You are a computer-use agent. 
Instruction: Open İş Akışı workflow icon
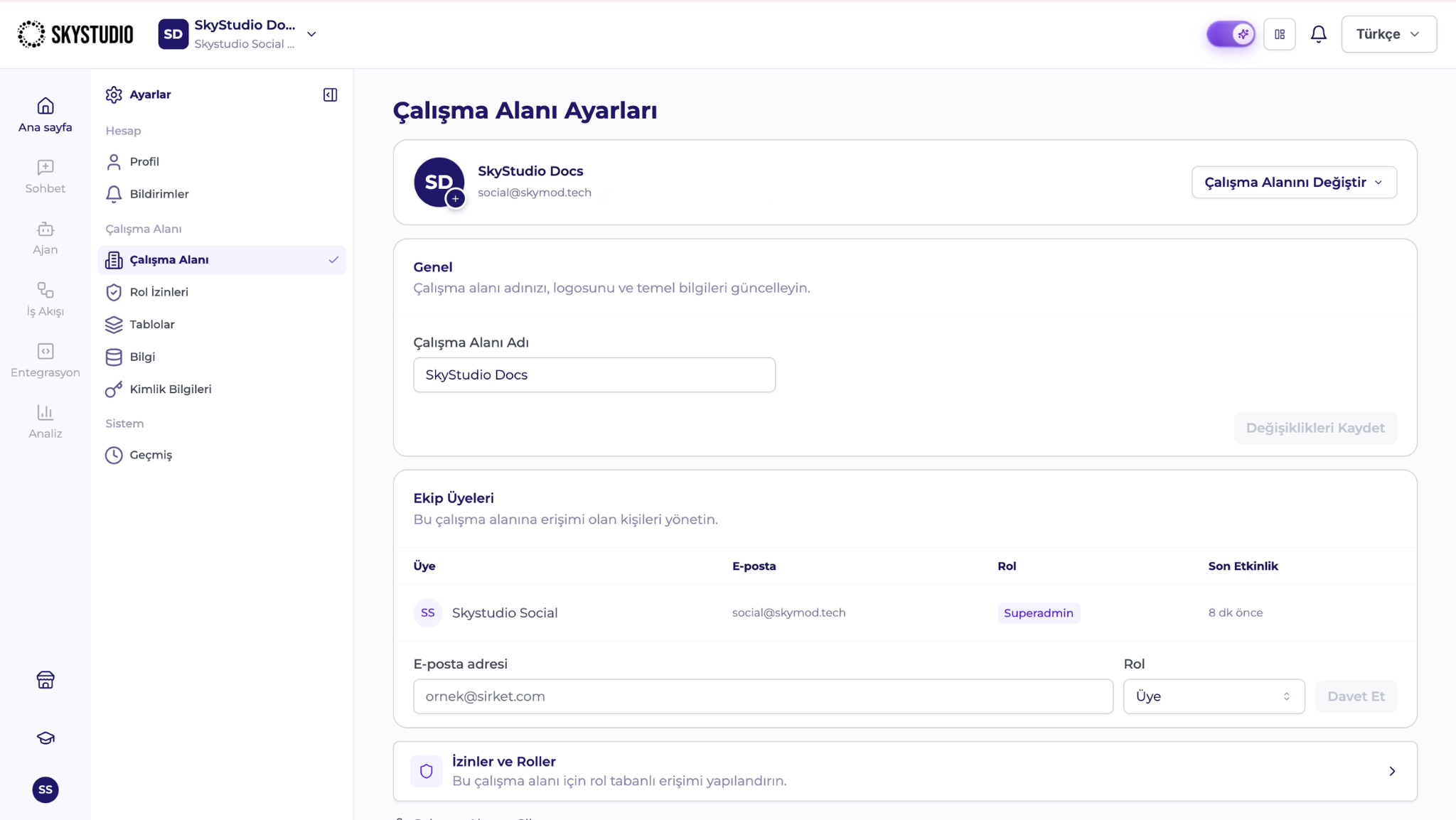click(45, 290)
